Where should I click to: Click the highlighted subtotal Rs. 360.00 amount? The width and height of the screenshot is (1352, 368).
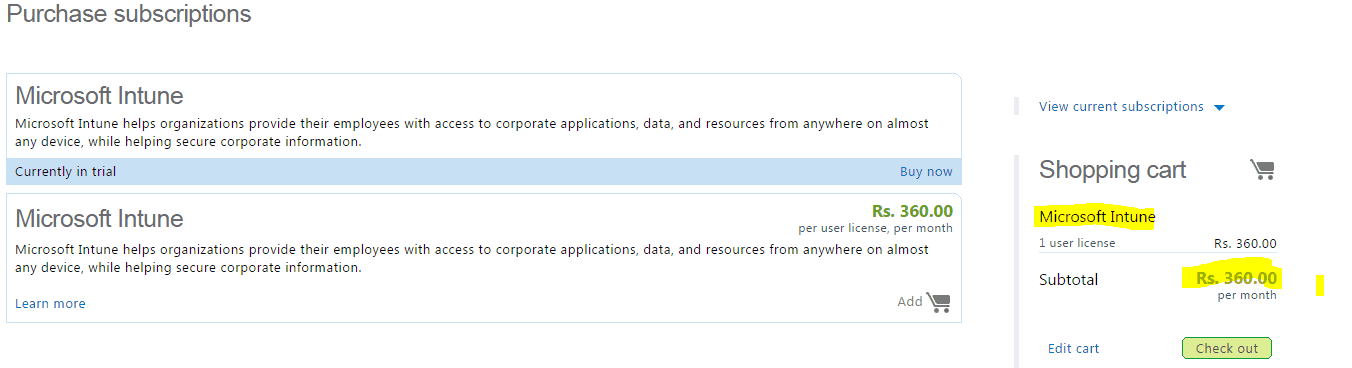coord(1236,278)
